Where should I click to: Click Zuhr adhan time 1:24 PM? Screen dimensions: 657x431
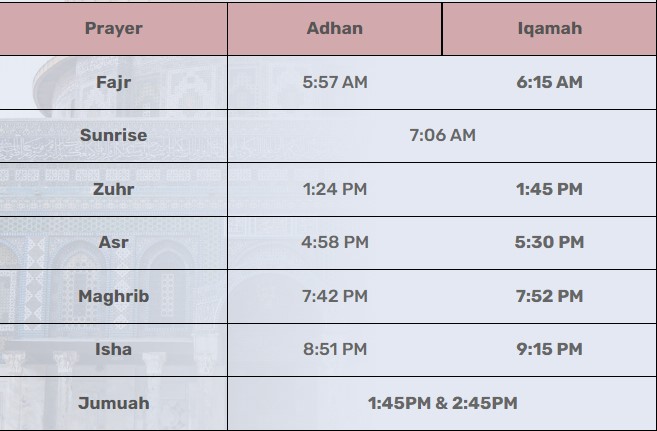pos(335,189)
